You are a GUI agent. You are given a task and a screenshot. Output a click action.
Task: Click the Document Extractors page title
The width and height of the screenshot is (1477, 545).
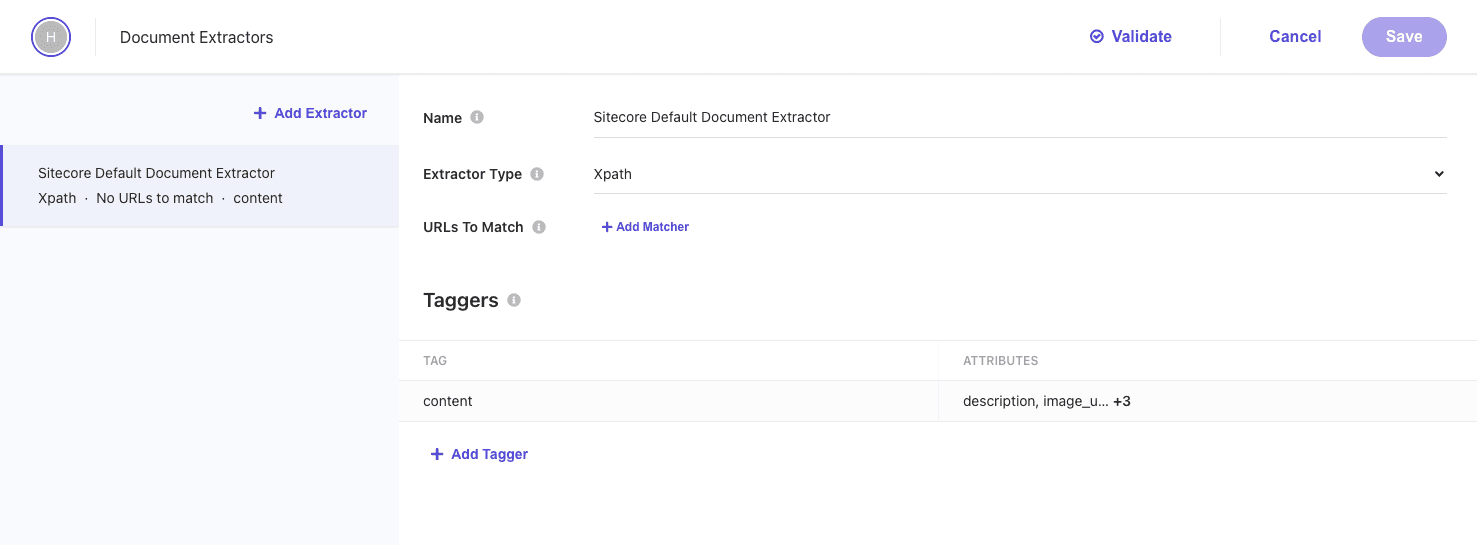click(196, 37)
